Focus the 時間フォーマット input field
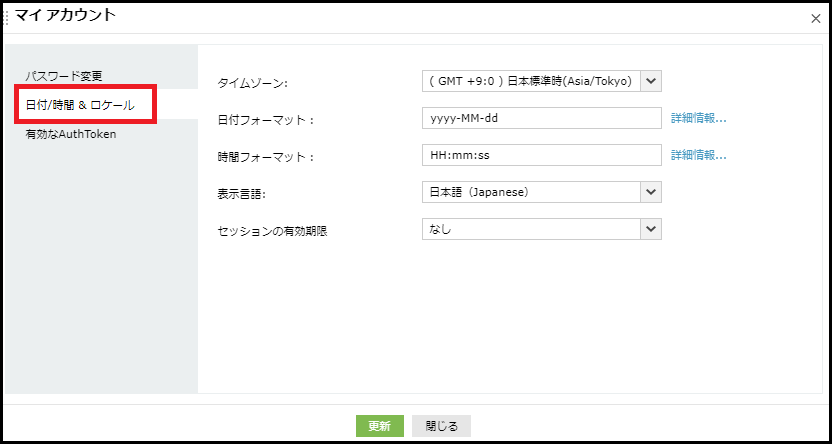Screen dimensions: 832x444 click(542, 156)
